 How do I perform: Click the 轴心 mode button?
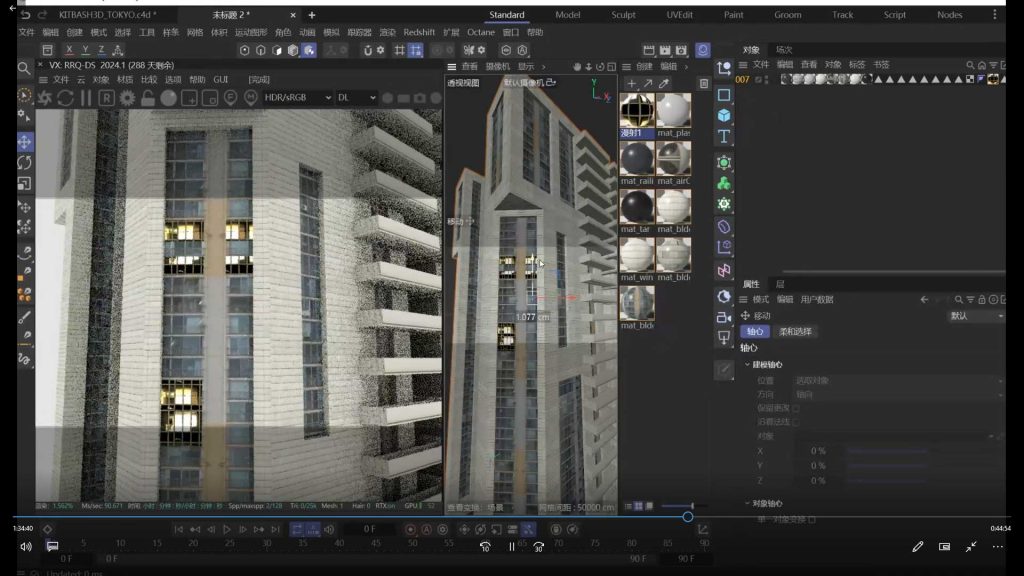click(755, 332)
